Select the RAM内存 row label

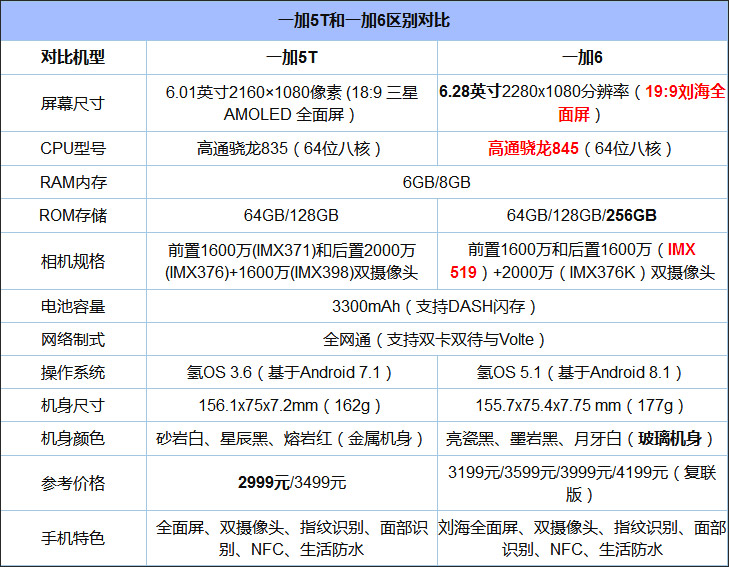coord(73,182)
